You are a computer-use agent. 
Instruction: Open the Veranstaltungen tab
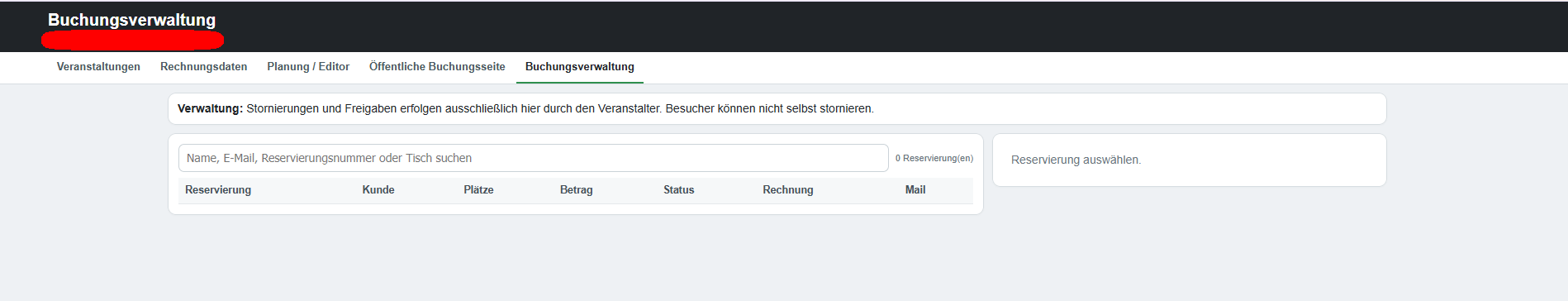pos(98,67)
